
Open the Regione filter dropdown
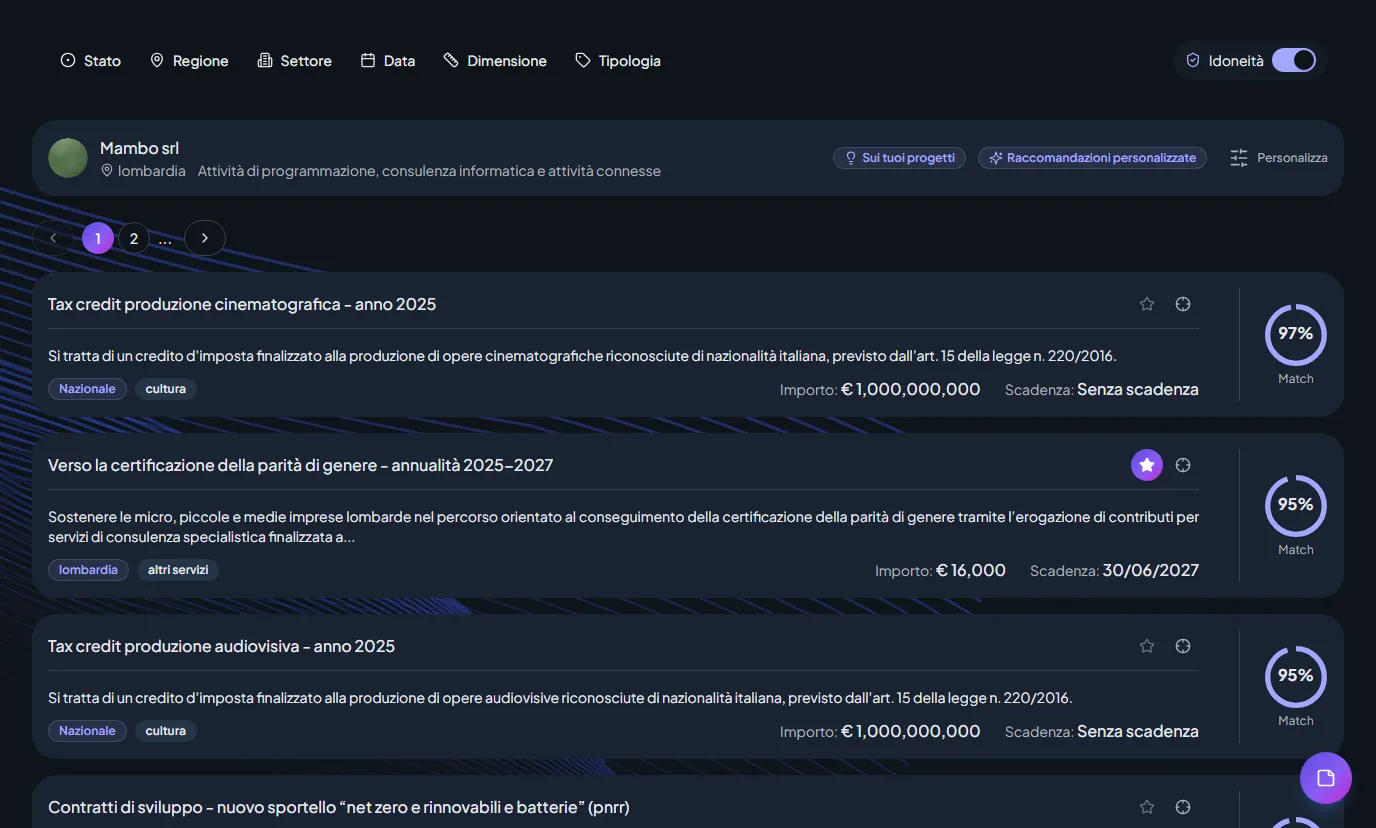(189, 61)
